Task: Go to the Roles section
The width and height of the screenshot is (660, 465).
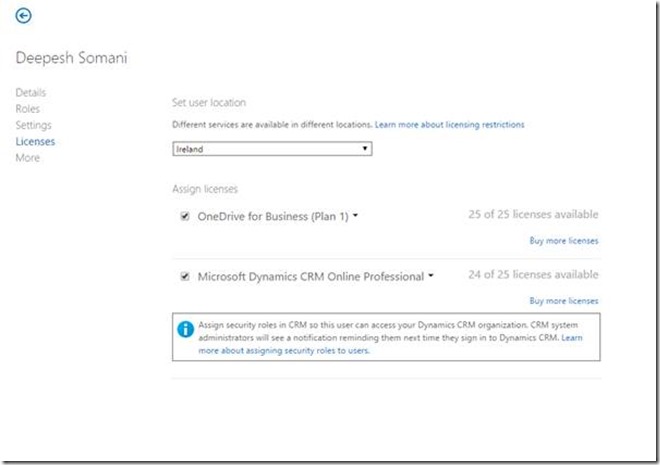Action: click(28, 109)
